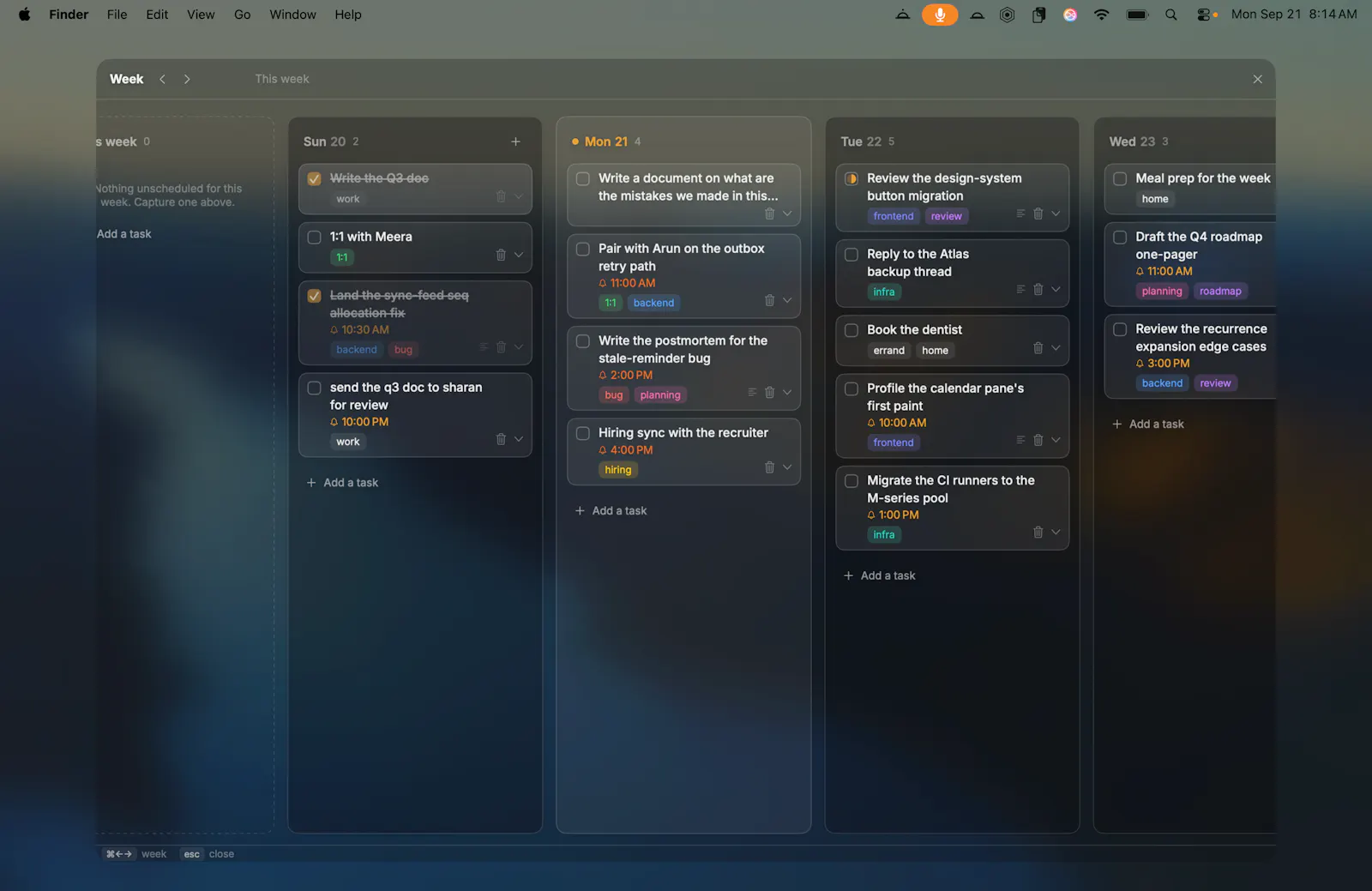Screen dimensions: 1372x891
Task: Delete the 'Migrate the CI runners' task
Action: [1038, 533]
